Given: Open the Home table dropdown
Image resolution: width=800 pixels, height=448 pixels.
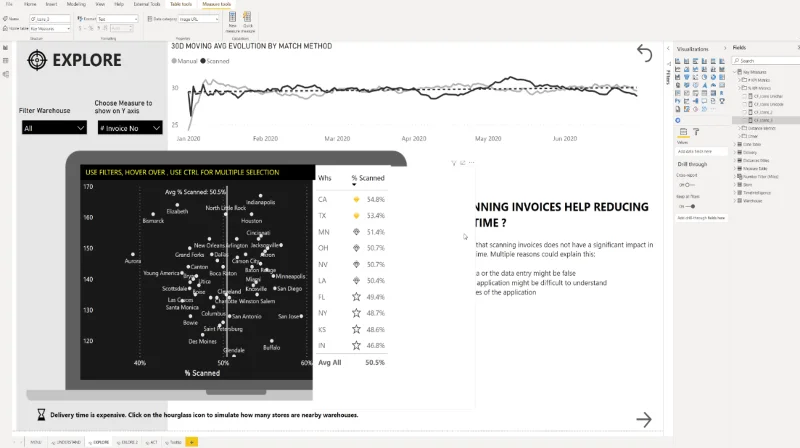Looking at the screenshot, I should (x=49, y=29).
